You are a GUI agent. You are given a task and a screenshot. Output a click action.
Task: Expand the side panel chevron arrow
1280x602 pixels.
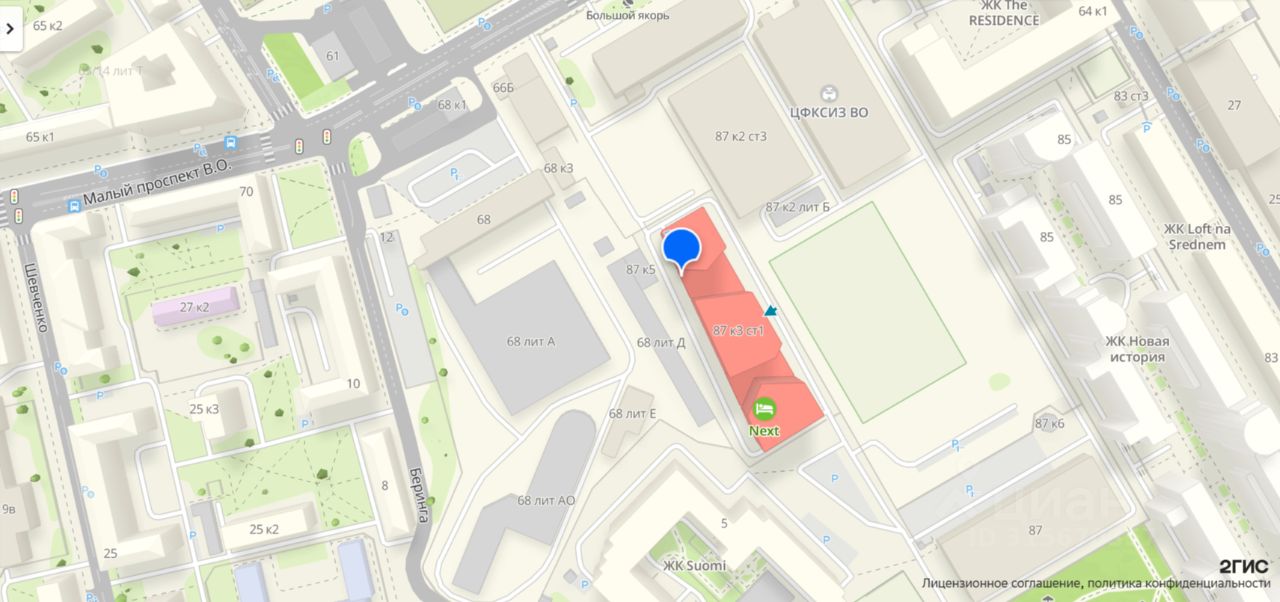click(x=10, y=29)
